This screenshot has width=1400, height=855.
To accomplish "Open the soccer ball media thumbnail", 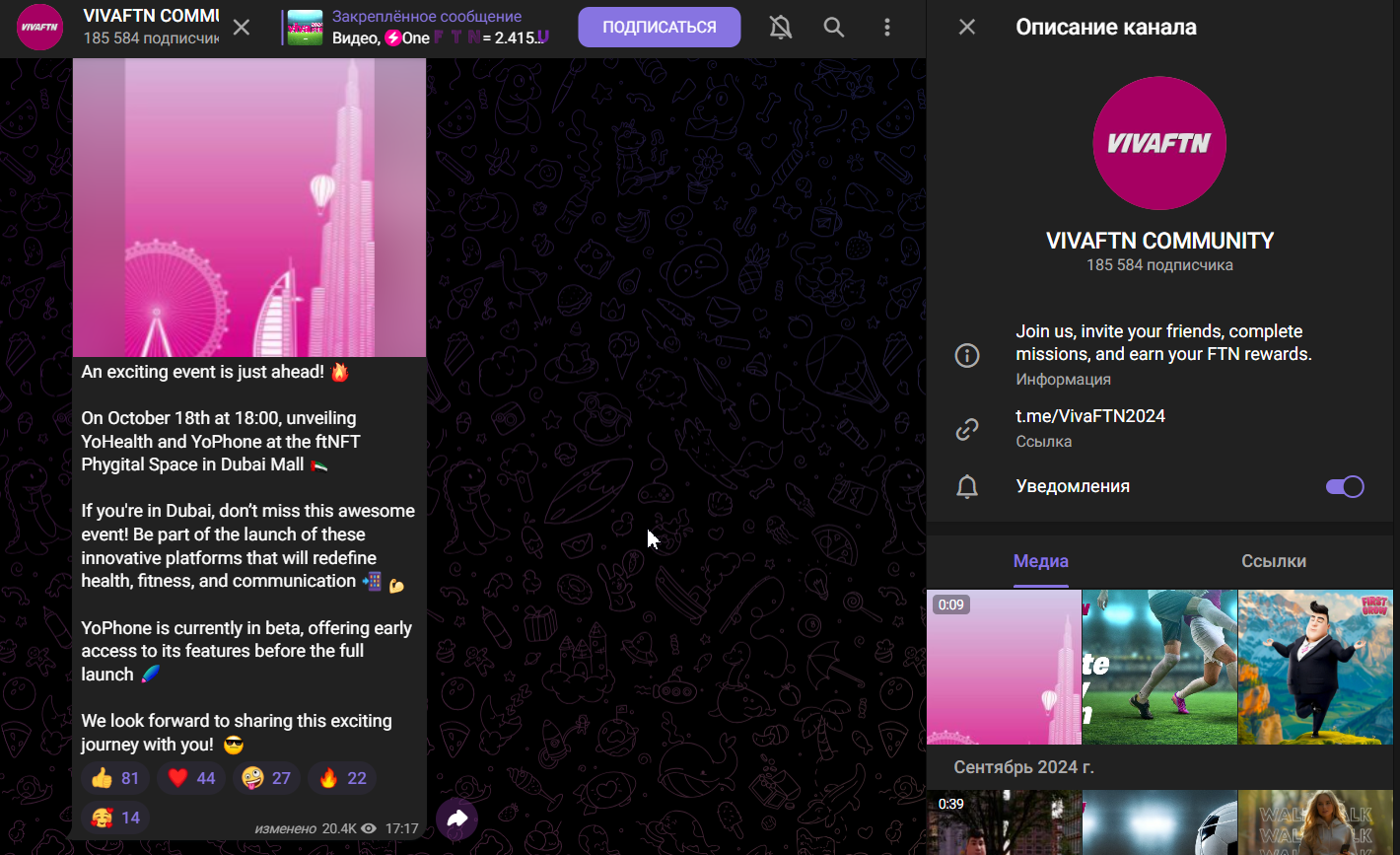I will 1159,822.
